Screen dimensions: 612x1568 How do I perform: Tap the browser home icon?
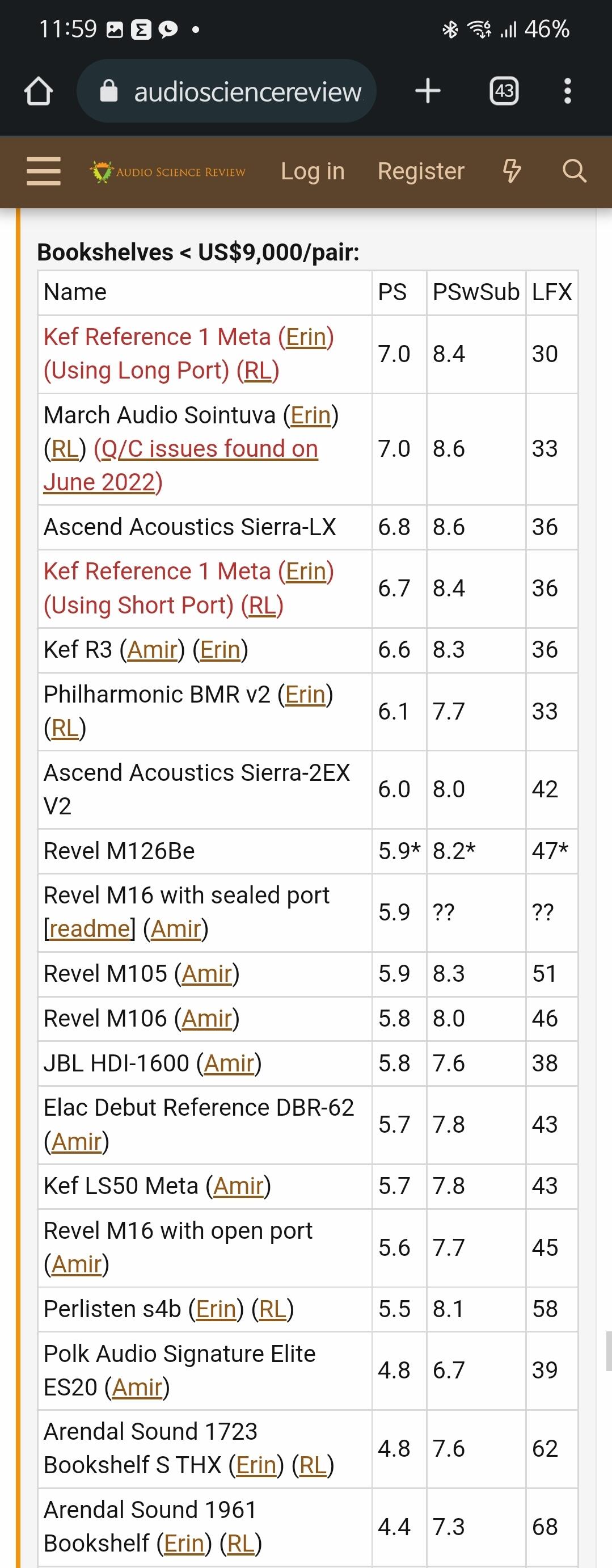[39, 91]
